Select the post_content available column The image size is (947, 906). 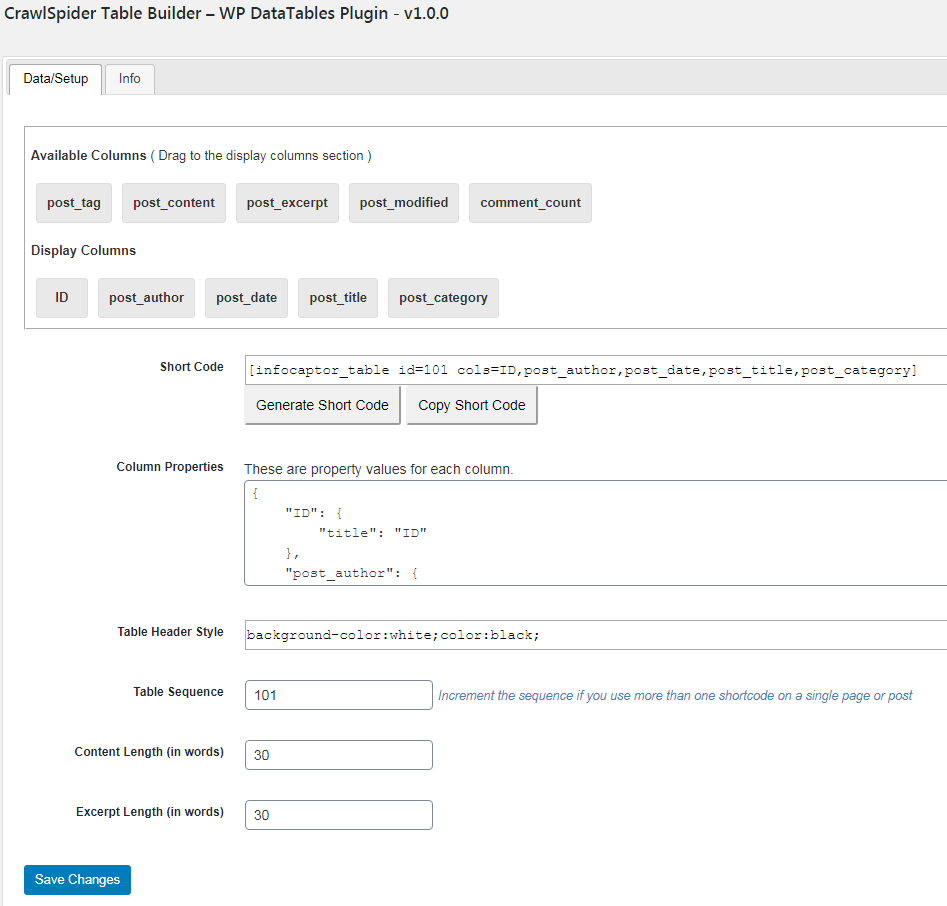pyautogui.click(x=173, y=202)
